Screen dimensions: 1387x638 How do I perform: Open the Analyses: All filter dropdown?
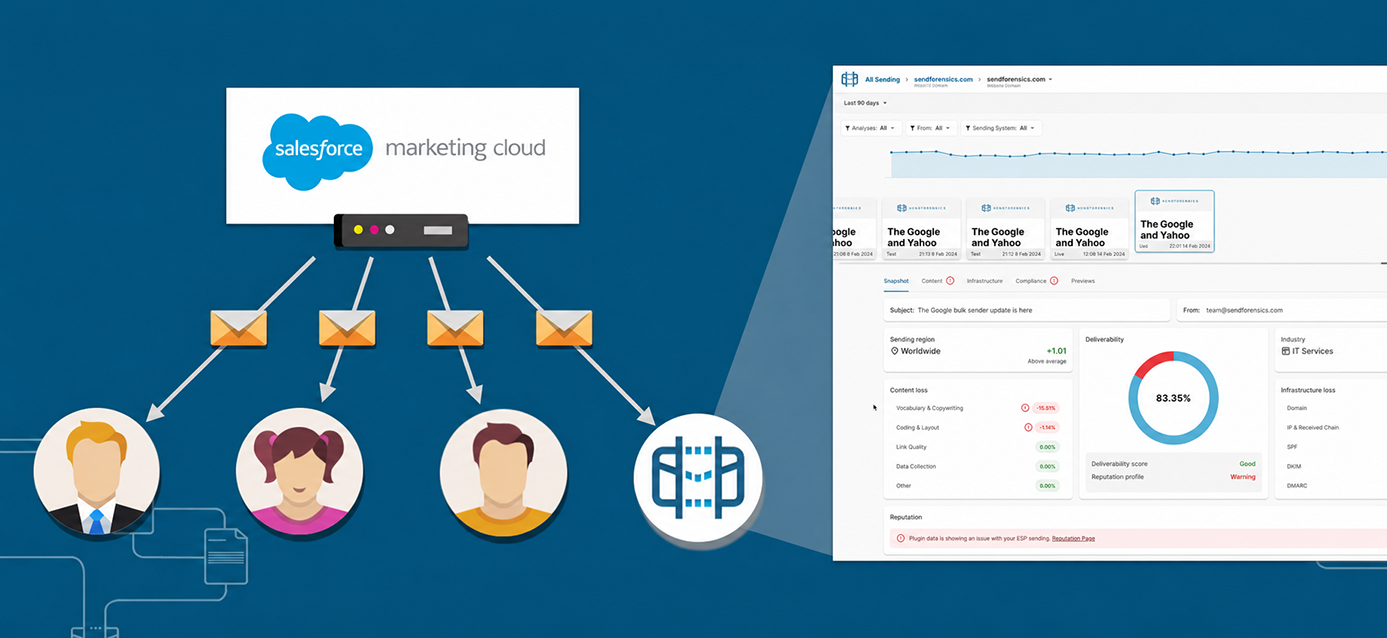(871, 128)
